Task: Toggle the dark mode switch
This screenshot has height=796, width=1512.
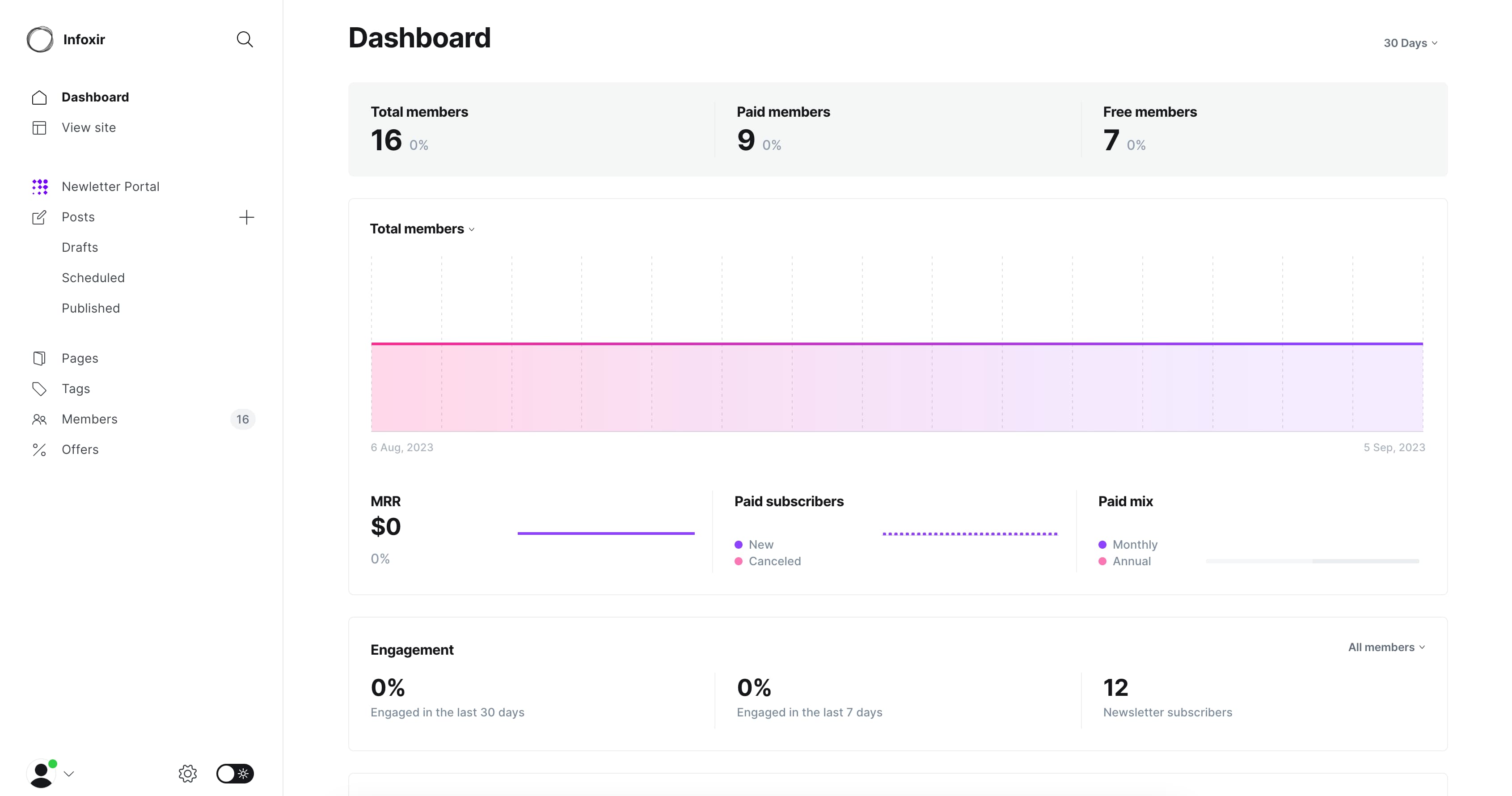Action: click(235, 773)
